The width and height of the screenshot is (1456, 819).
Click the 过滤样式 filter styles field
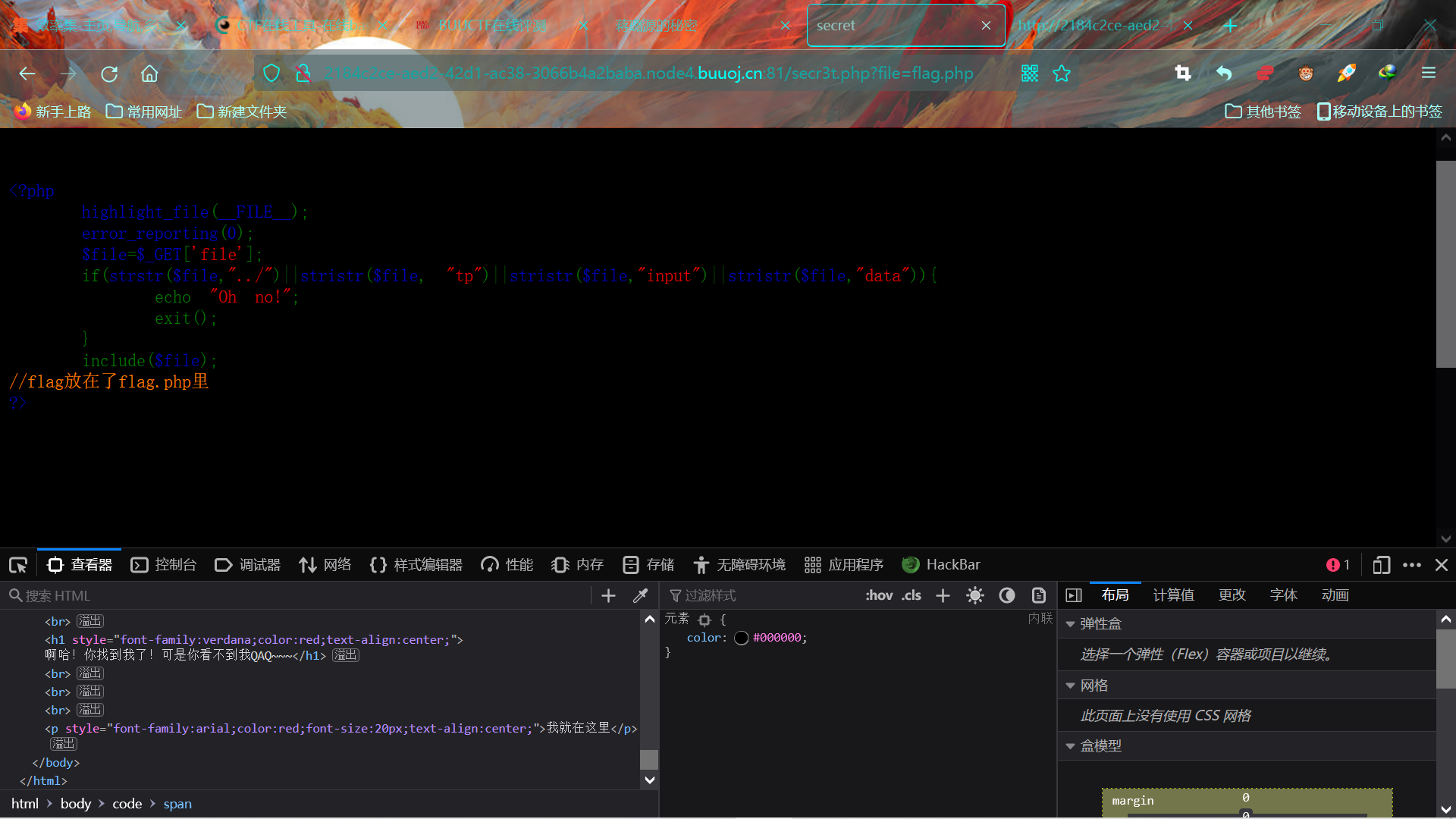pyautogui.click(x=762, y=596)
